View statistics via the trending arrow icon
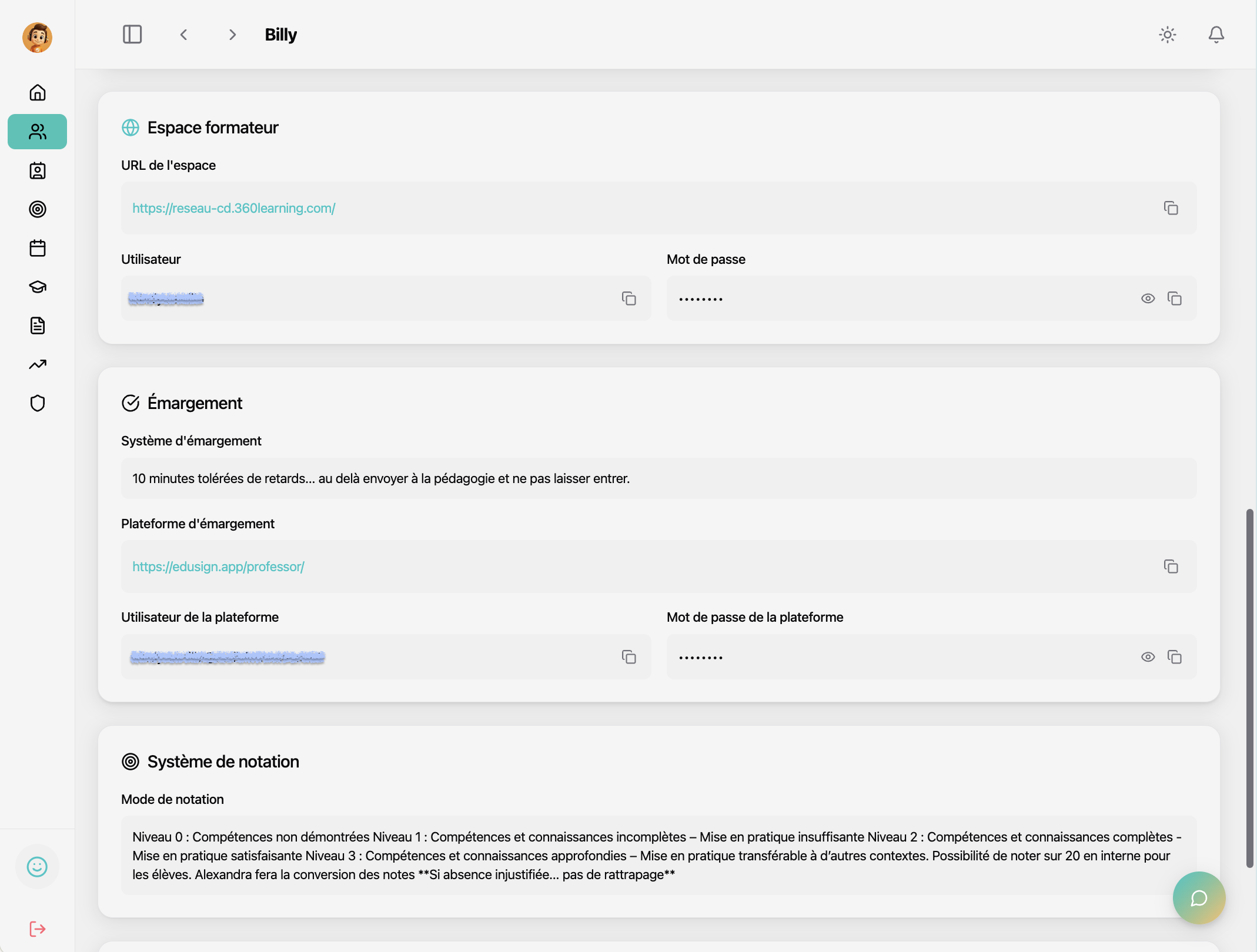The image size is (1257, 952). click(x=37, y=364)
